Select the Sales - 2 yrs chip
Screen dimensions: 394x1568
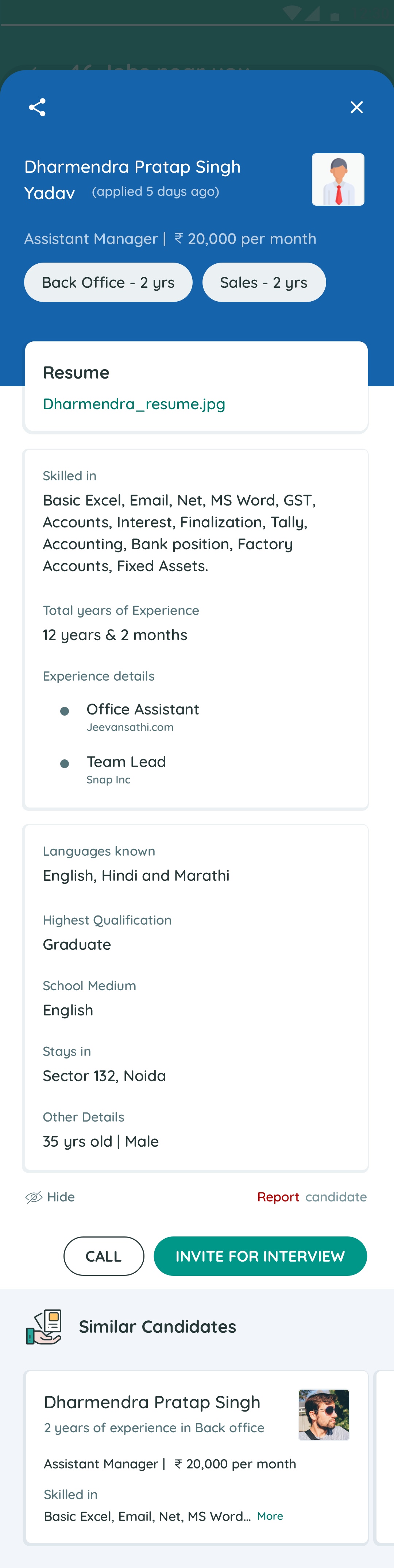tap(264, 282)
